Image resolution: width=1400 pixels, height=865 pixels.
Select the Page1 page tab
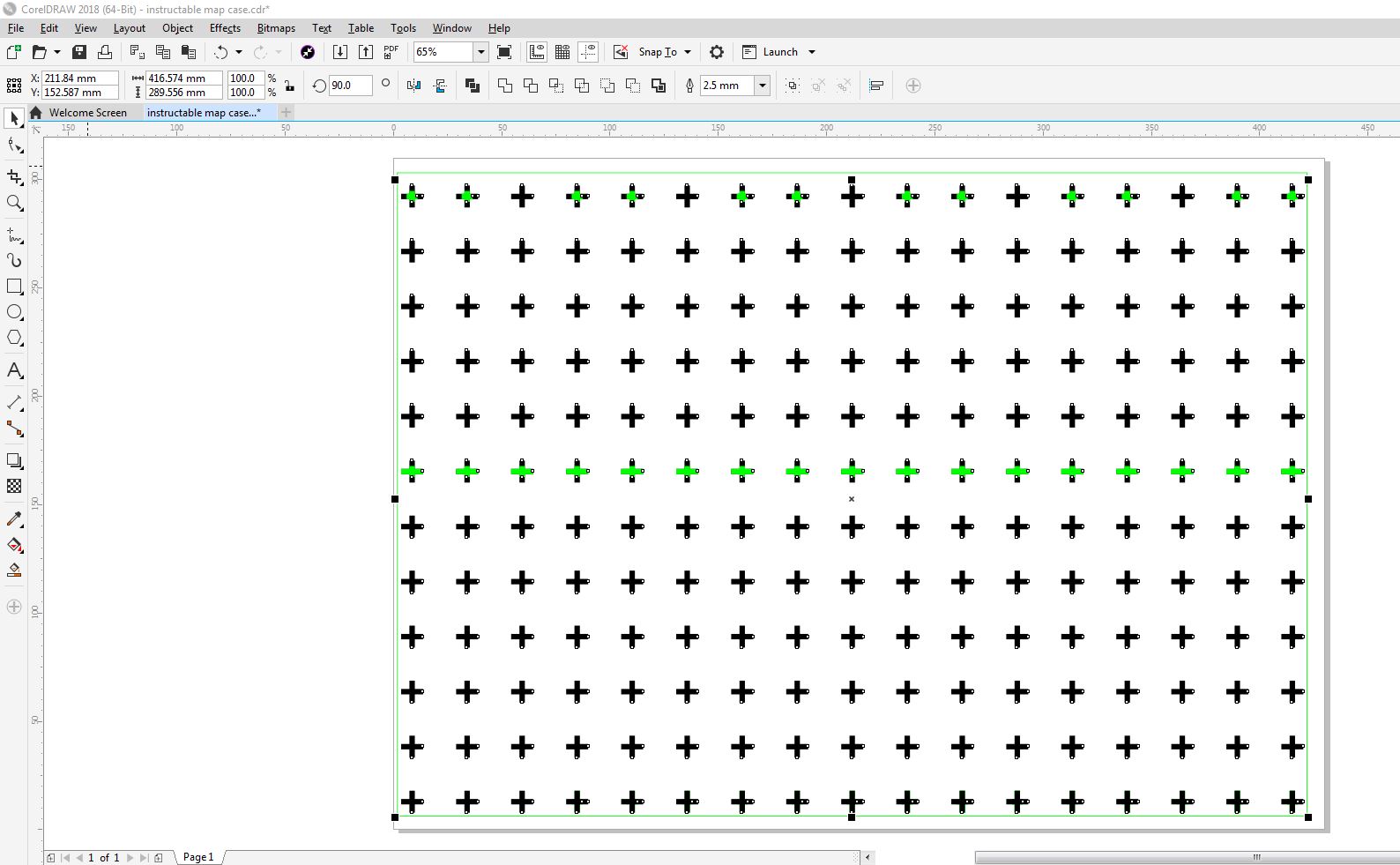coord(198,857)
